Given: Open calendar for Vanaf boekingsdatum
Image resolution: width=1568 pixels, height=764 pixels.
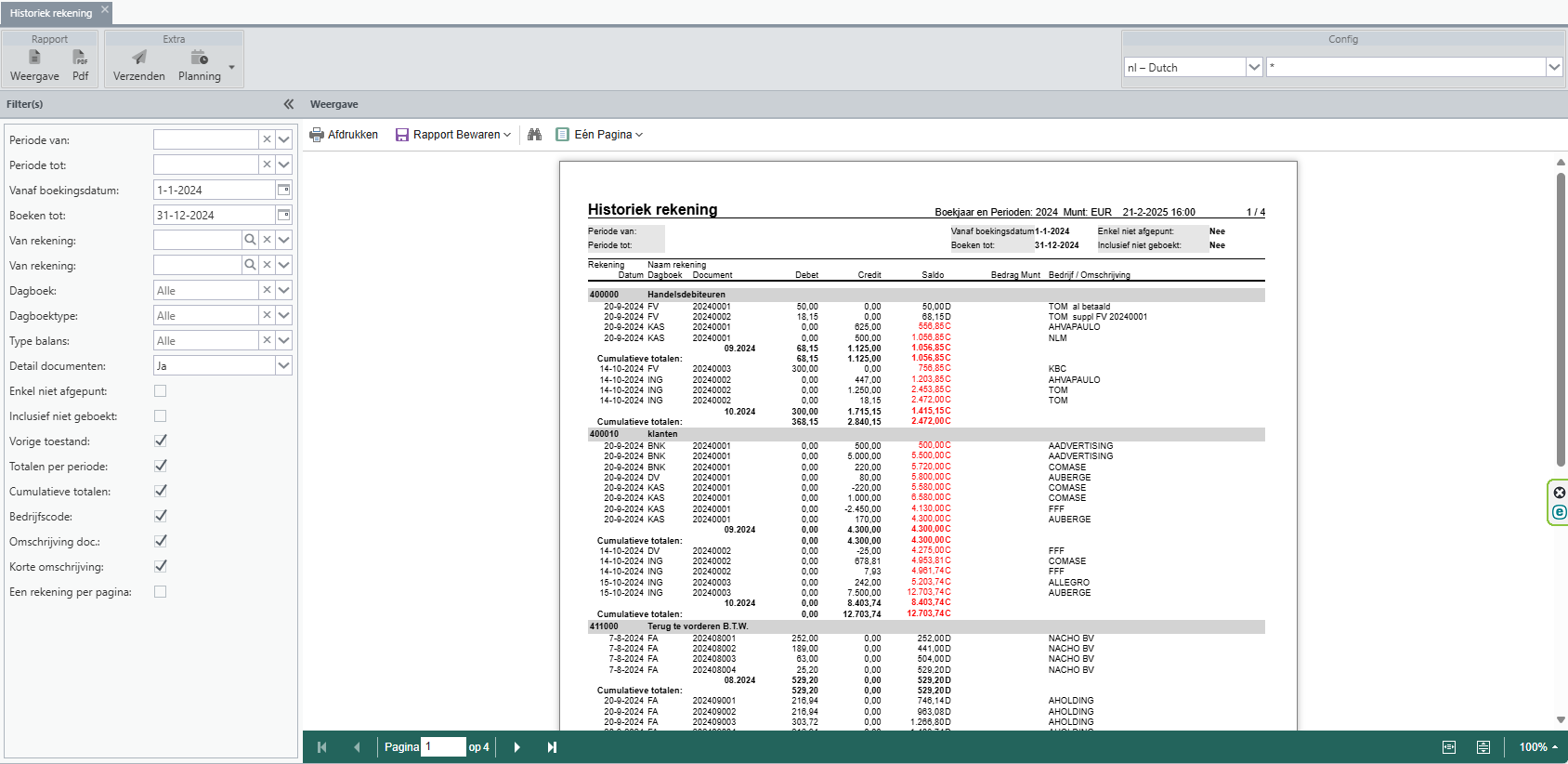Looking at the screenshot, I should click(284, 190).
